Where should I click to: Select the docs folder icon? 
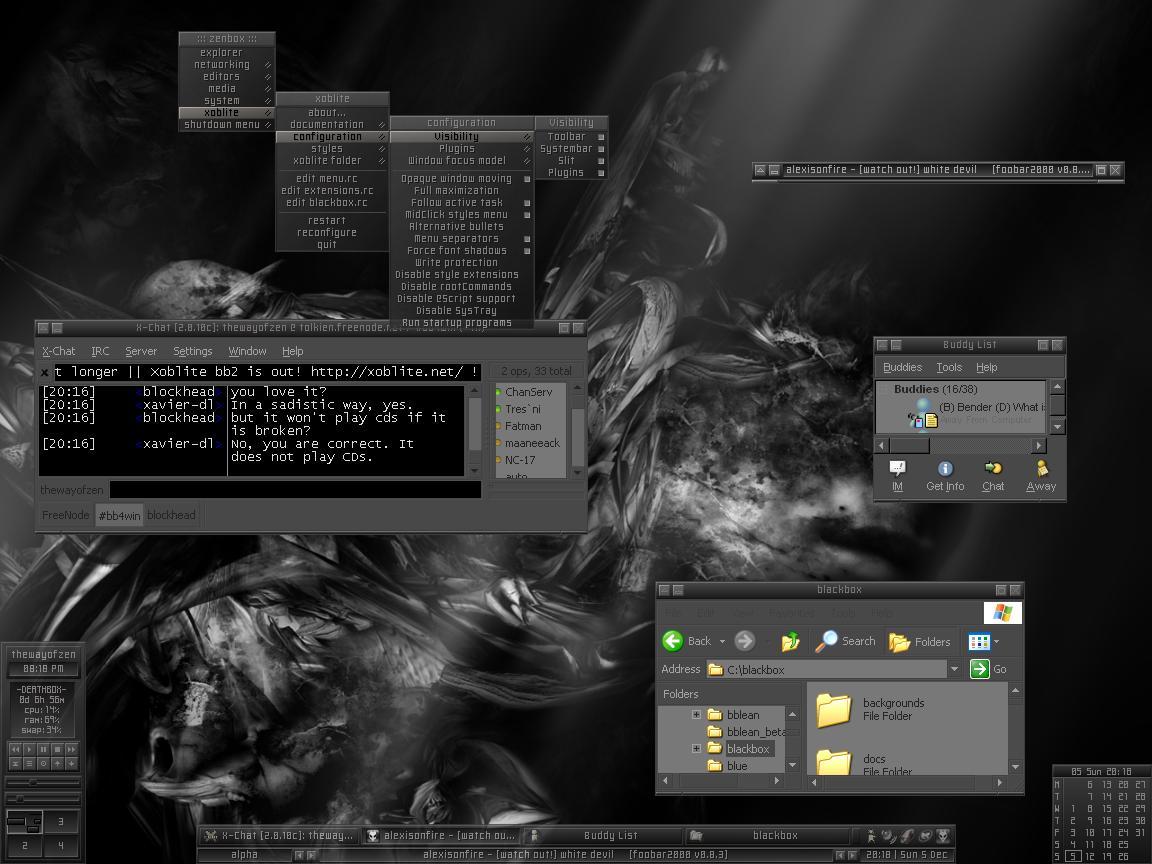point(834,762)
